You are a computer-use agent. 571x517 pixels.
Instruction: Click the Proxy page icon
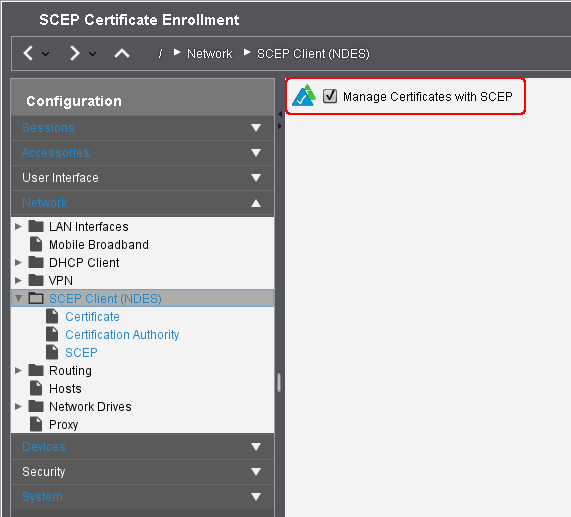[x=36, y=424]
